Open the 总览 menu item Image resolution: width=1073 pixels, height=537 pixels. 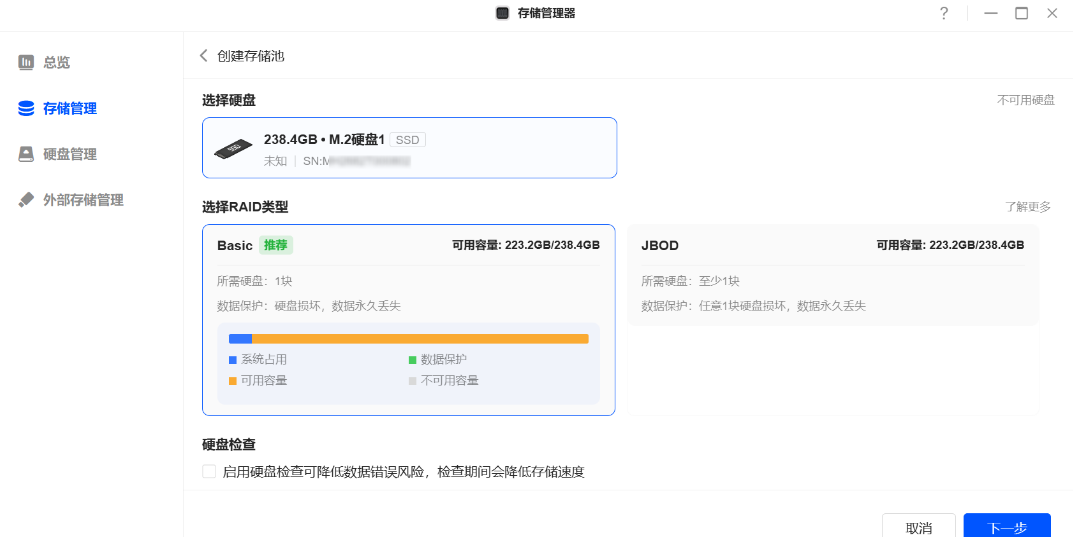click(57, 62)
